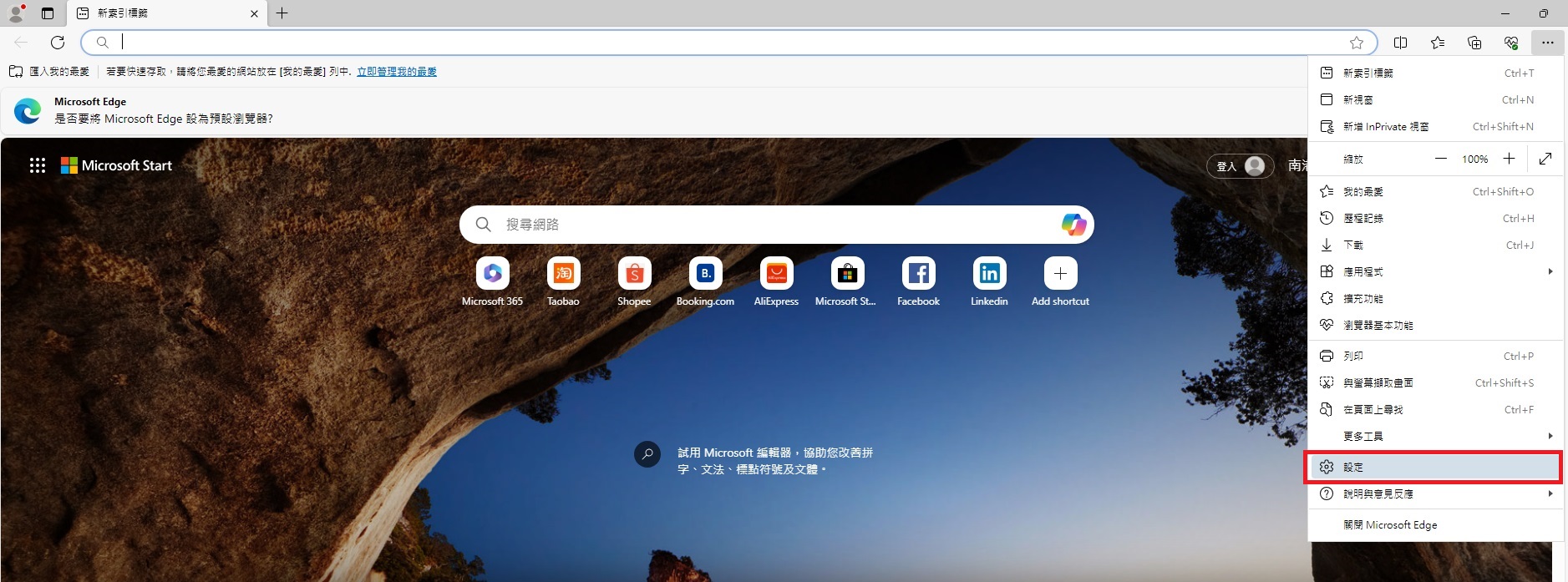Star this page as a favorite
The width and height of the screenshot is (1568, 582).
(x=1357, y=43)
